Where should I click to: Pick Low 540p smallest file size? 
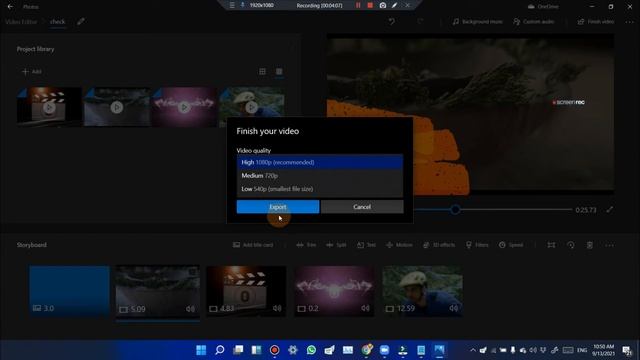coord(320,189)
